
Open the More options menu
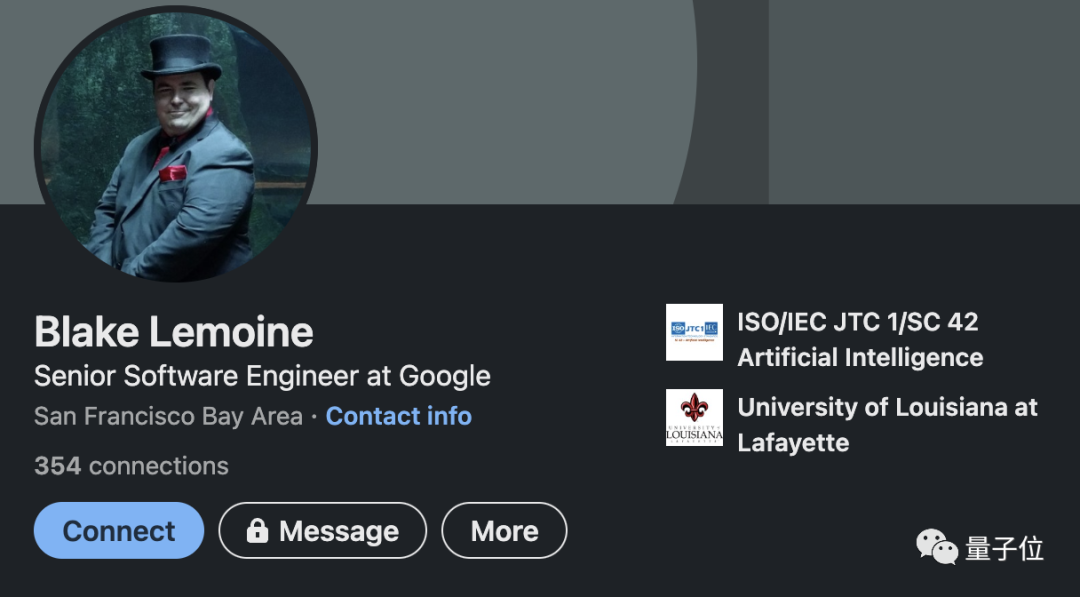coord(504,531)
